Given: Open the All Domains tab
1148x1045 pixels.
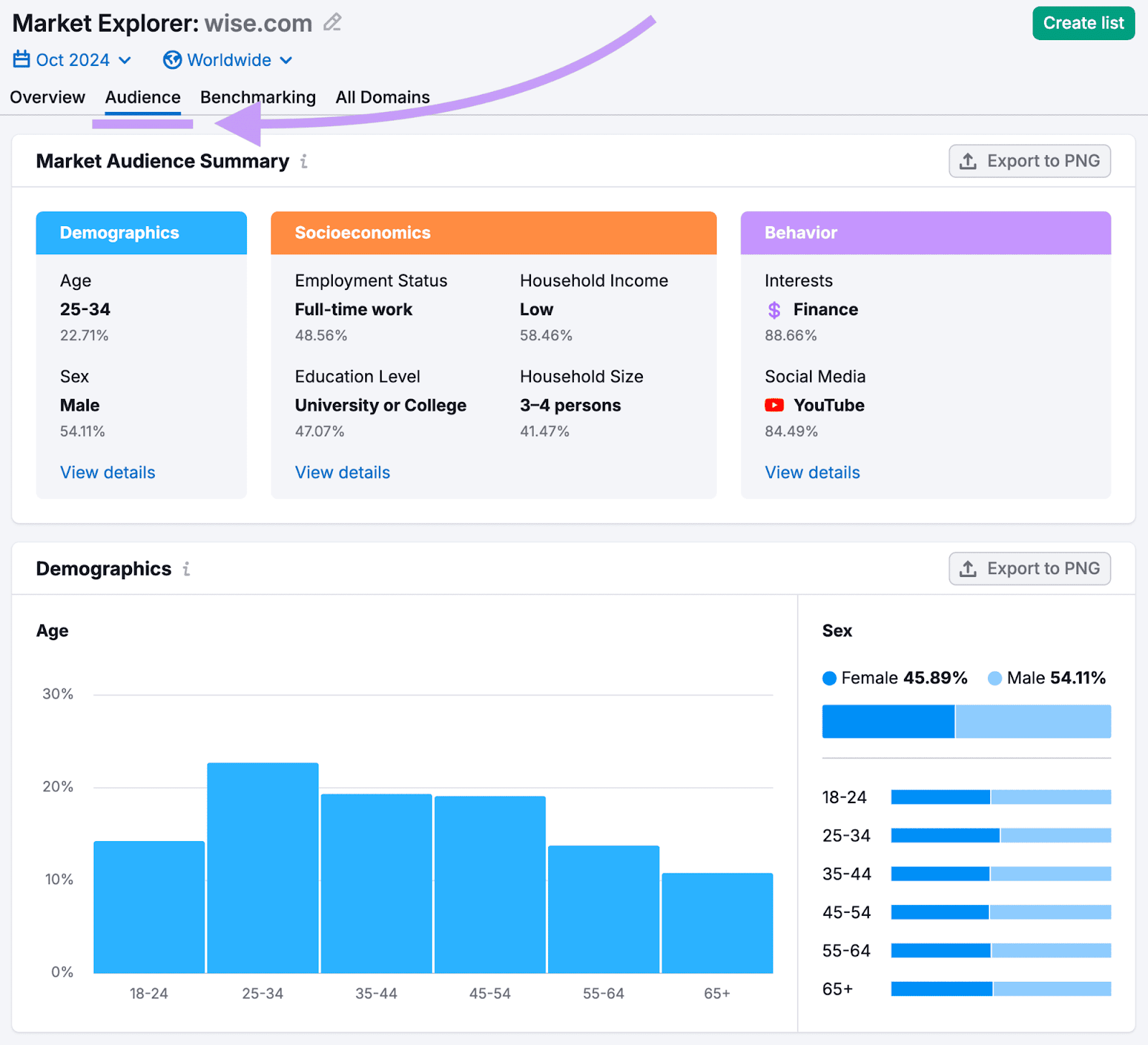Looking at the screenshot, I should tap(382, 97).
